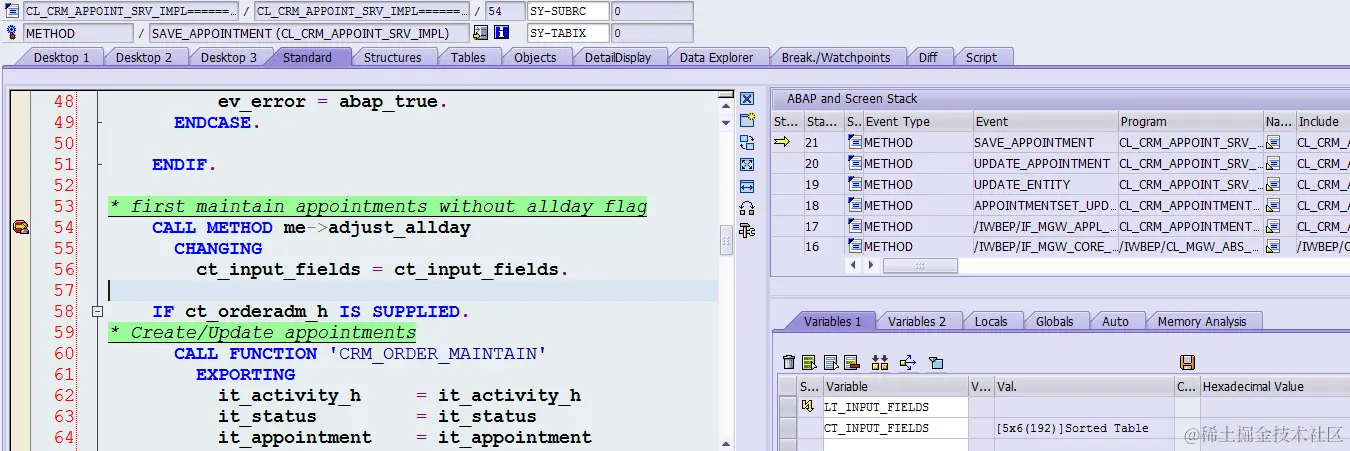Collapse the IF block at line 58
Screen dimensions: 1350x451
coord(97,312)
